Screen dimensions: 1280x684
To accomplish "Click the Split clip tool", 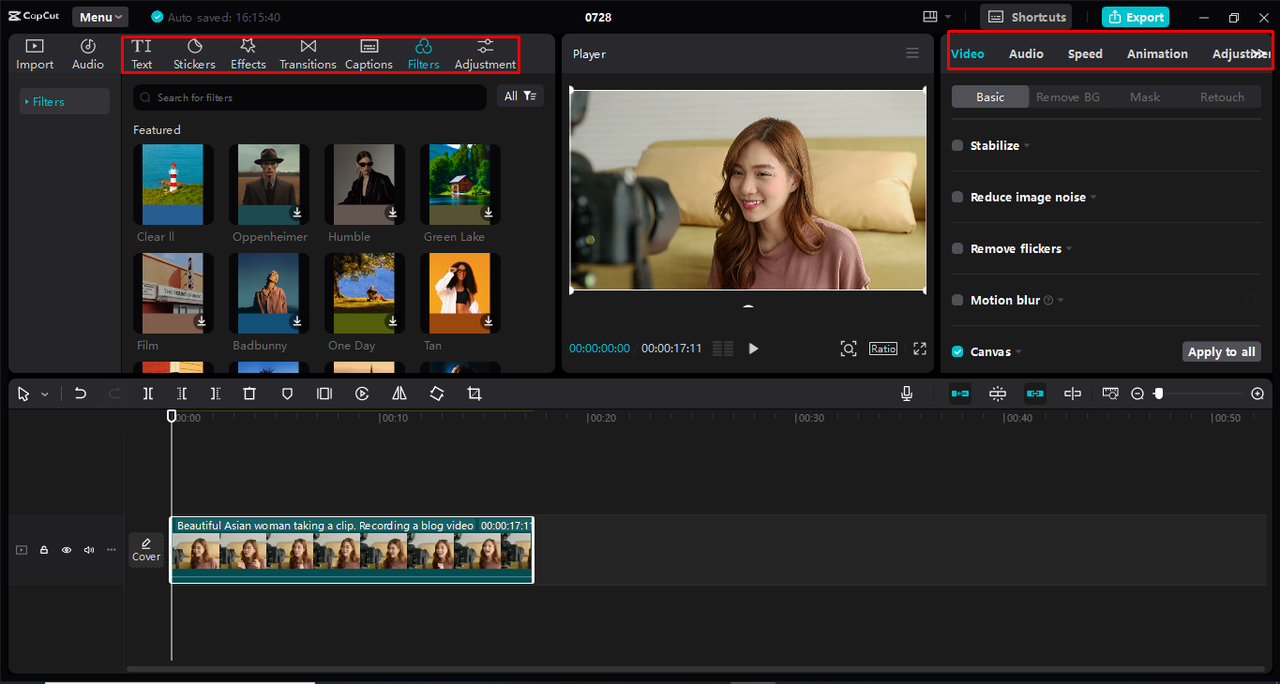I will tap(148, 394).
